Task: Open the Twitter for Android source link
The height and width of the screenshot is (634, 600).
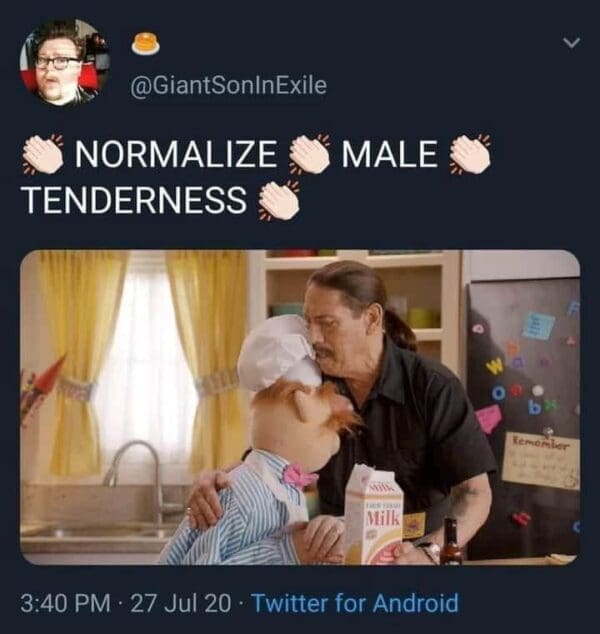Action: [x=355, y=603]
